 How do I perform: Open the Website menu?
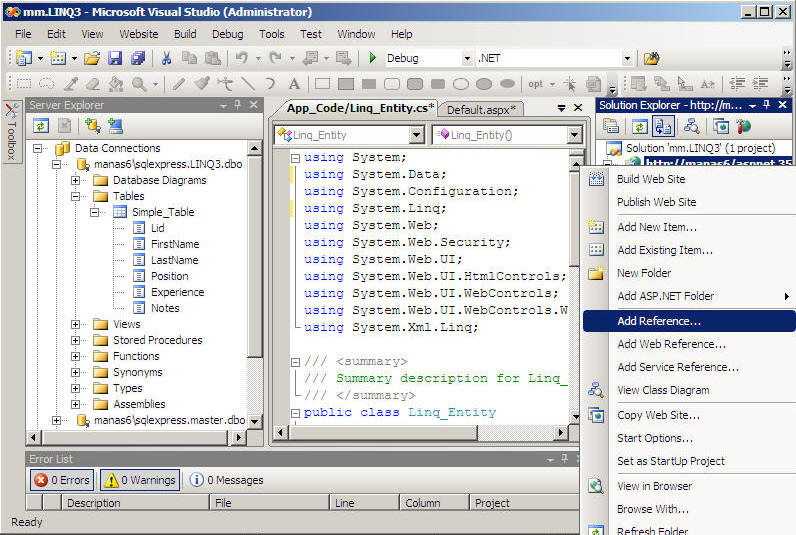(139, 34)
